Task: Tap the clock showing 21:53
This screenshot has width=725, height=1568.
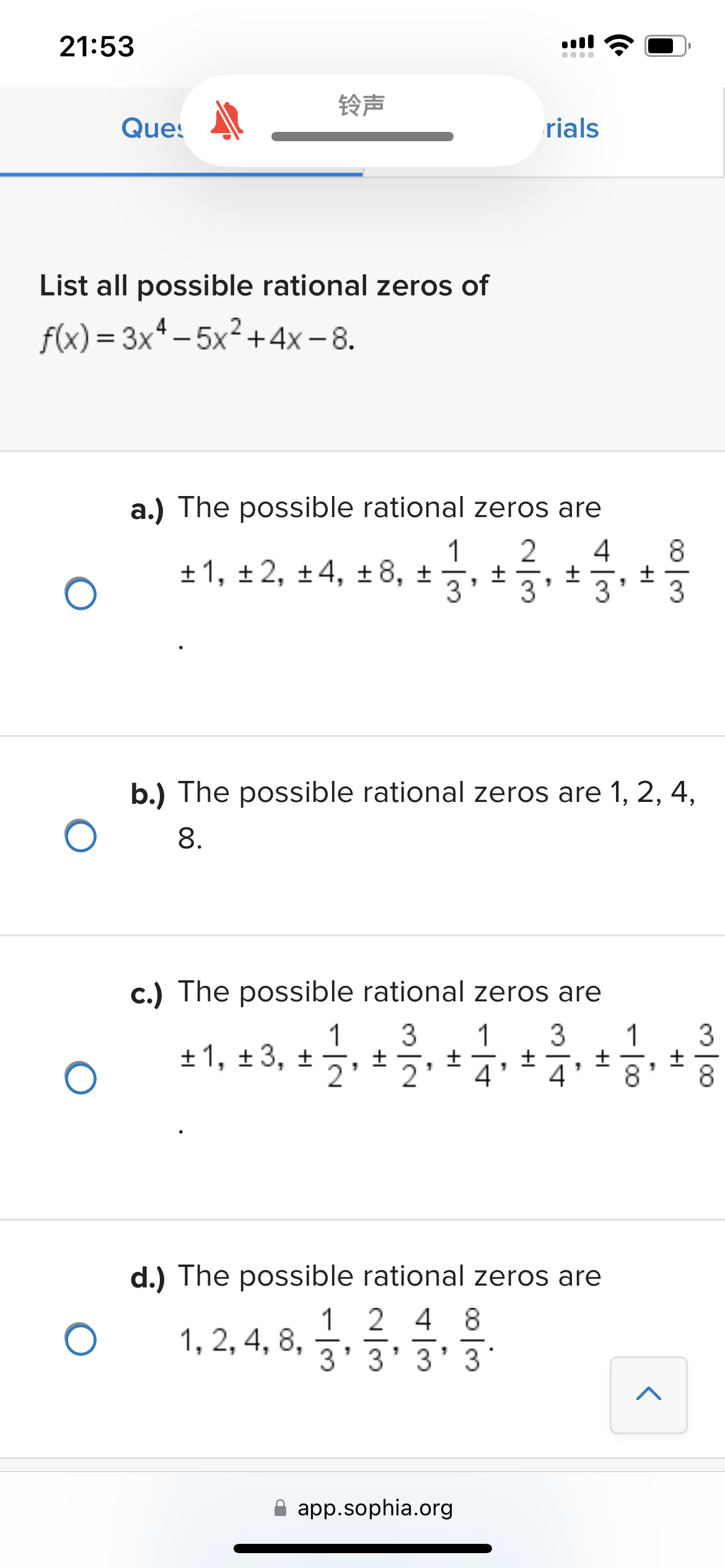Action: (96, 45)
